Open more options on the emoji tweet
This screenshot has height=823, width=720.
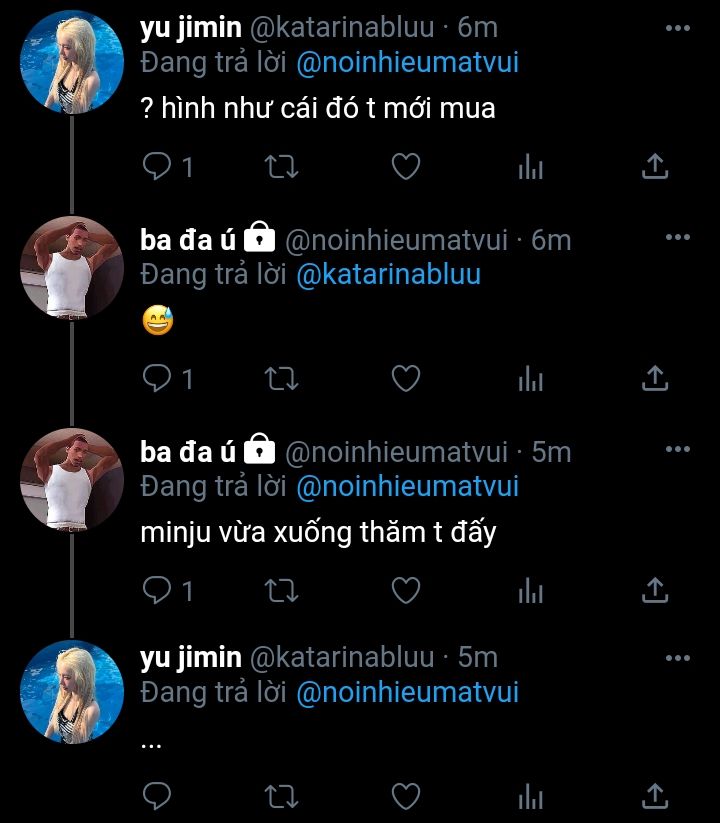[x=678, y=237]
